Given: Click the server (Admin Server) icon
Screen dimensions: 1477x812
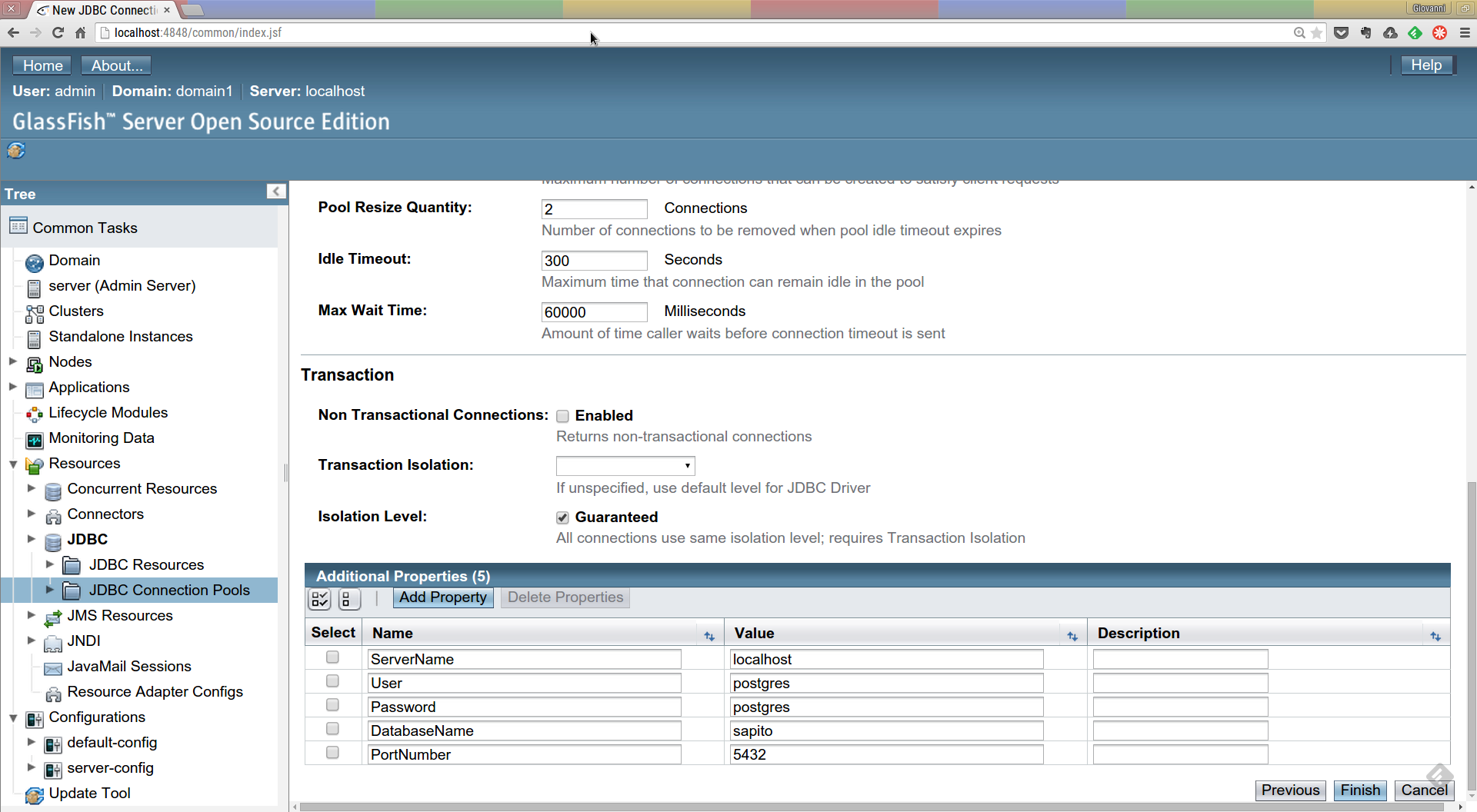Looking at the screenshot, I should point(34,288).
